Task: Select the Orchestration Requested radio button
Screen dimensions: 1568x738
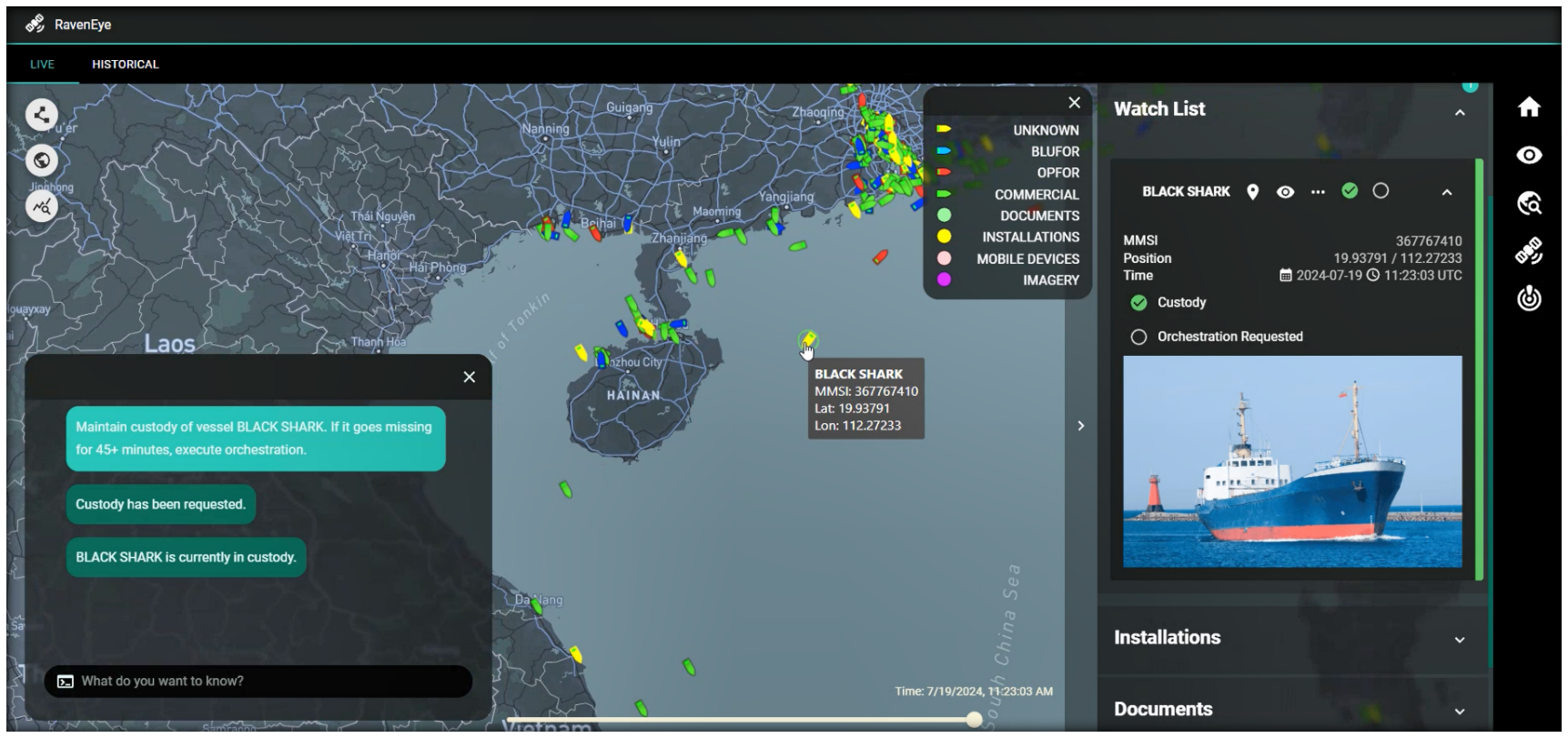Action: [1138, 337]
